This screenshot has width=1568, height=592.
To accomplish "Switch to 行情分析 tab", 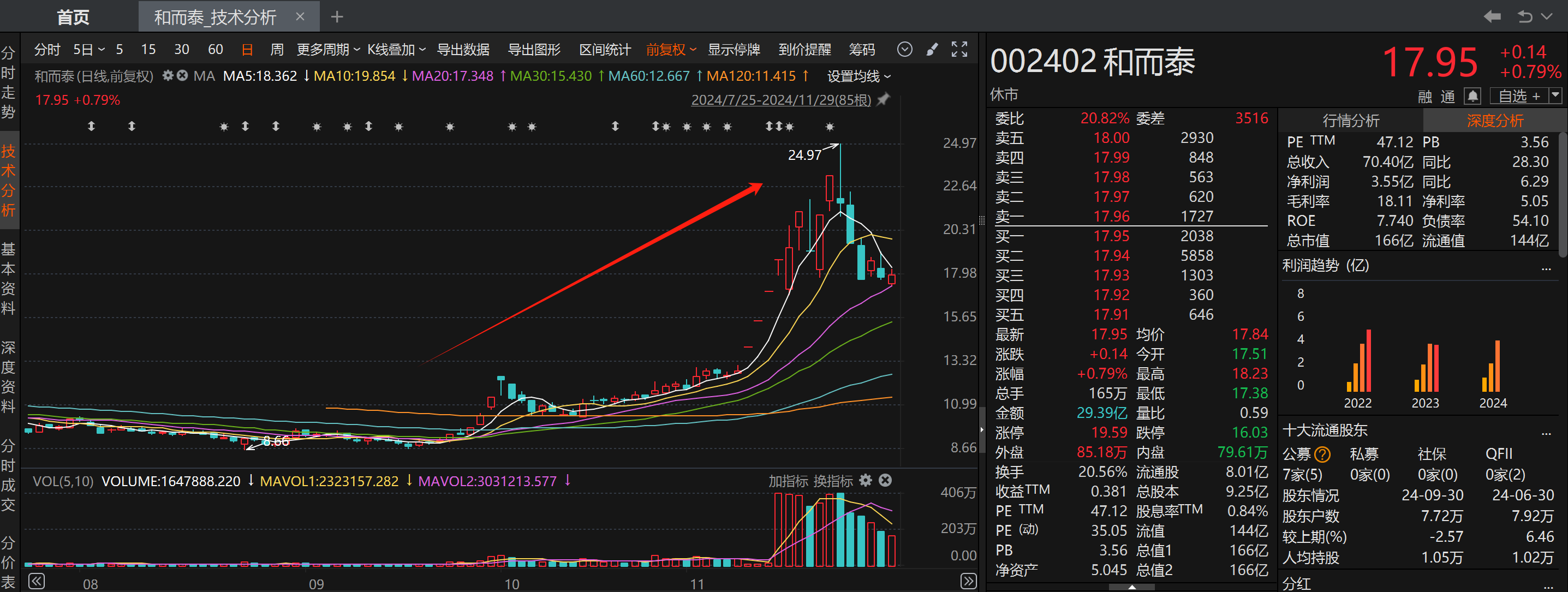I will pos(1350,121).
